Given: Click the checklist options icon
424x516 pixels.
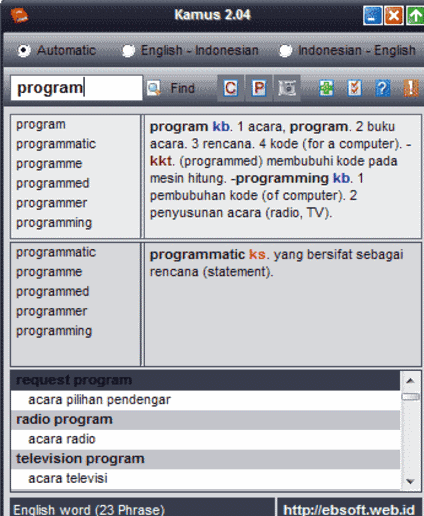Looking at the screenshot, I should click(354, 88).
